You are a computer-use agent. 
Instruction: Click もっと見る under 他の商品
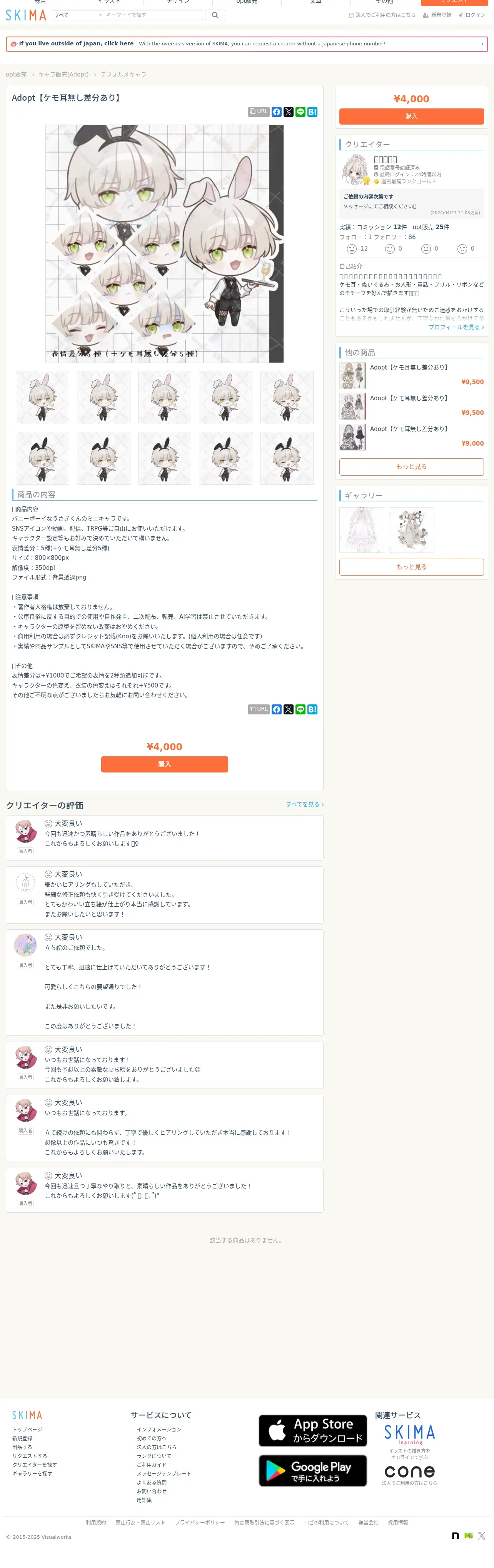click(411, 466)
